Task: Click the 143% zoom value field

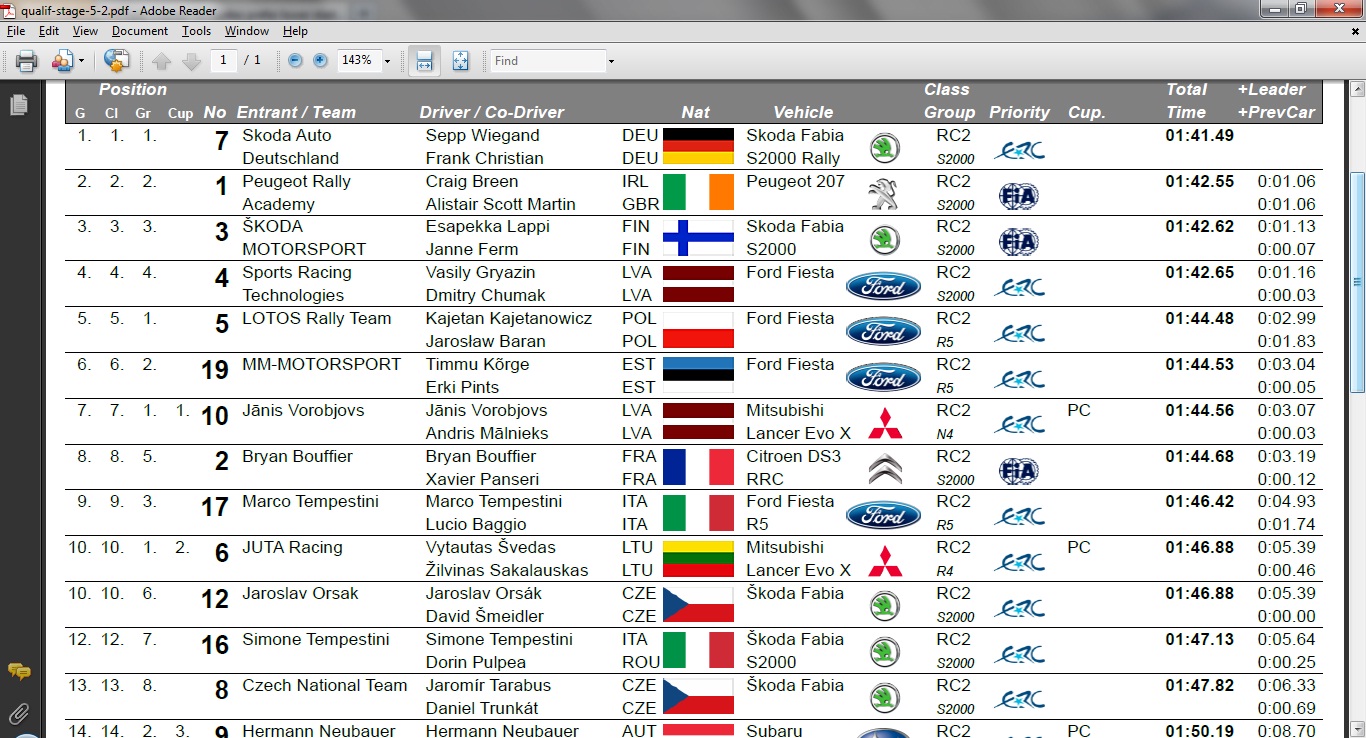Action: pyautogui.click(x=357, y=60)
